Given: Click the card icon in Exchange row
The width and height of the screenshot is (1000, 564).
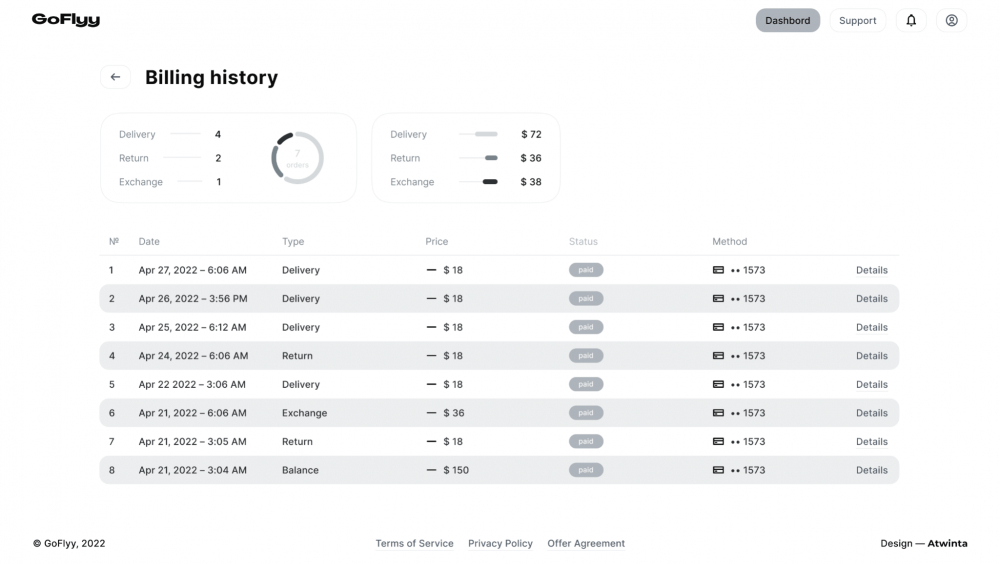Looking at the screenshot, I should pyautogui.click(x=718, y=413).
